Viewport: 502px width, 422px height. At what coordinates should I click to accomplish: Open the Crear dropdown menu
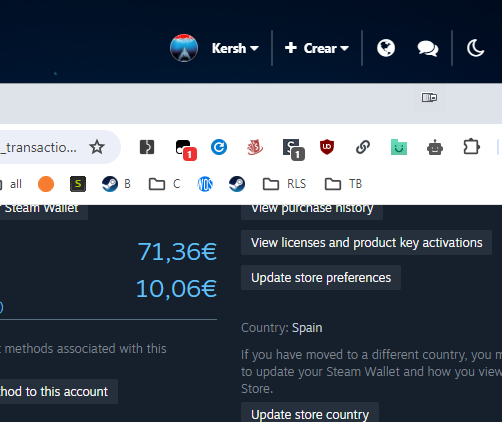[x=317, y=48]
